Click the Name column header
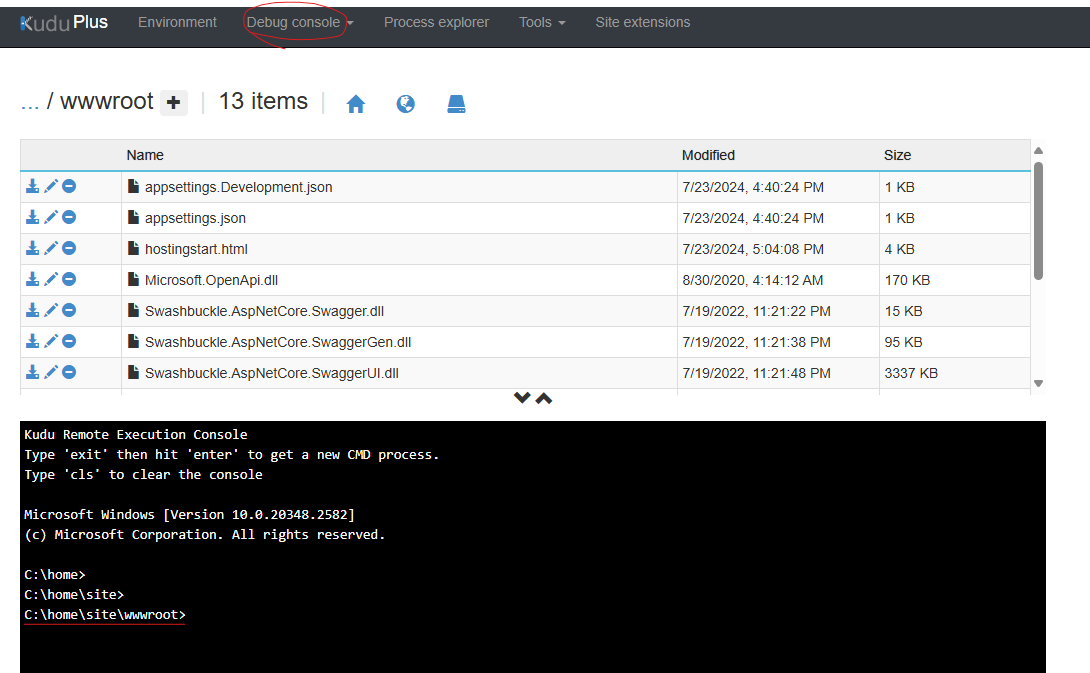The image size is (1090, 673). point(145,155)
